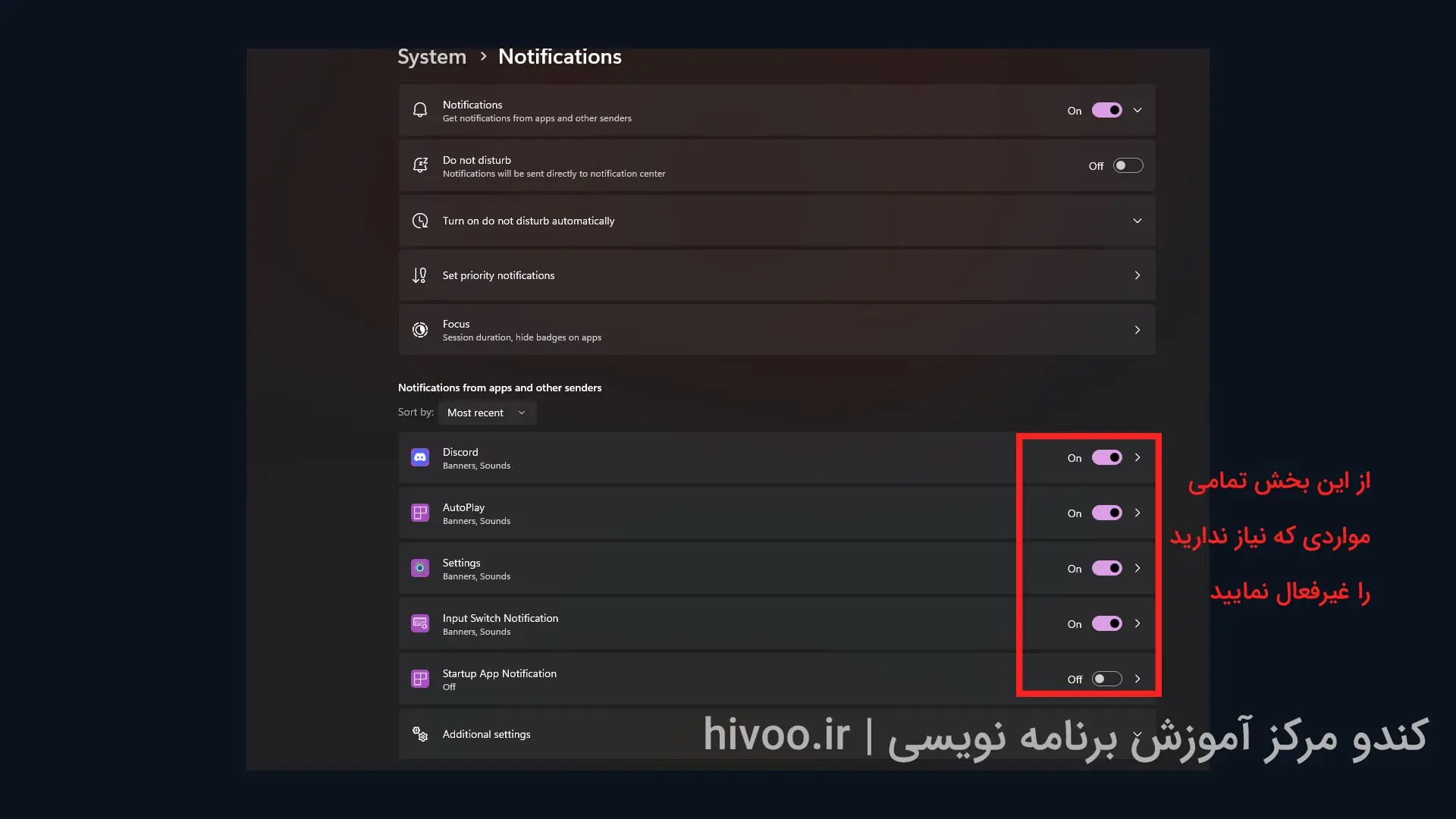
Task: Click the Focus session icon
Action: click(420, 330)
